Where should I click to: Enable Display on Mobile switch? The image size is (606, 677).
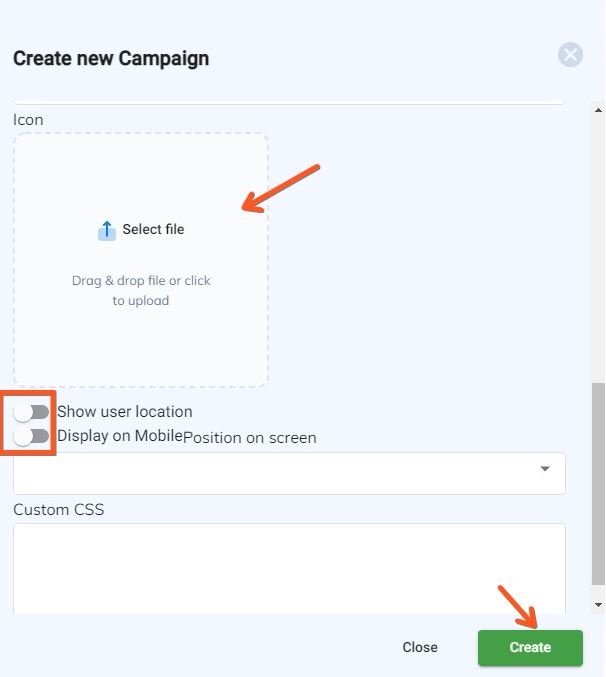[31, 437]
